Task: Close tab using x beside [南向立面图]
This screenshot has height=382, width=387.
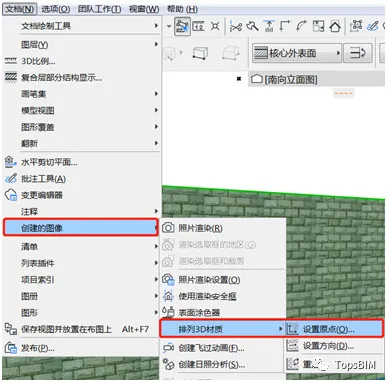Action: coord(239,79)
